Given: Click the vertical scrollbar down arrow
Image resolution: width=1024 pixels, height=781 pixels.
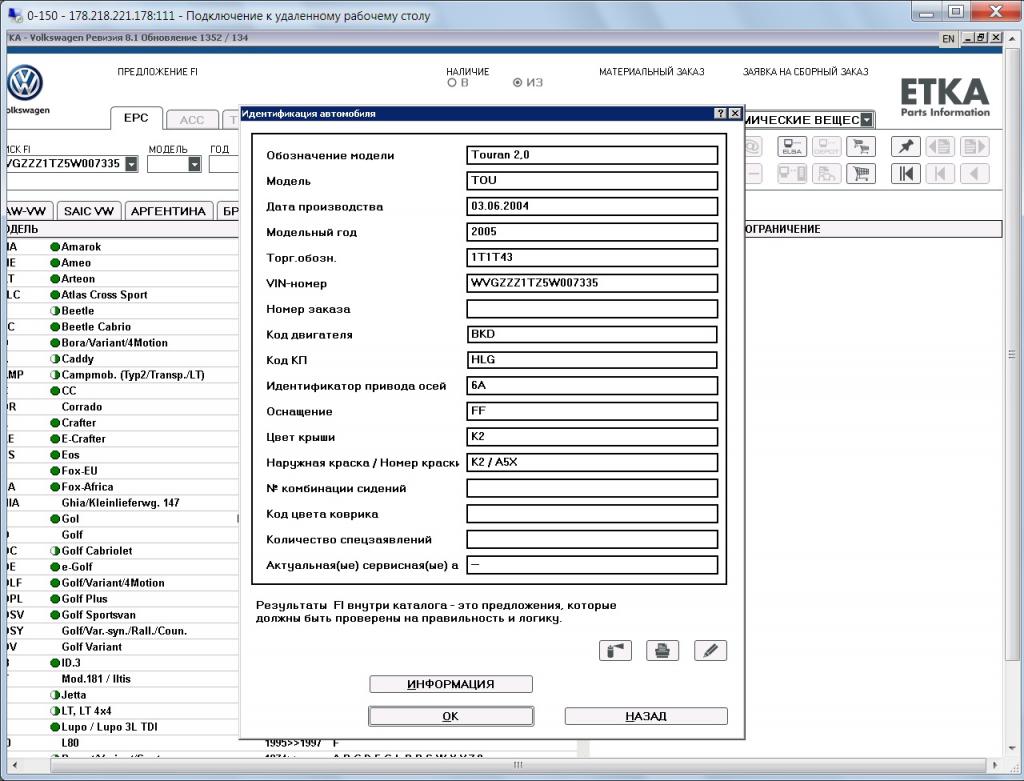Looking at the screenshot, I should (x=1012, y=748).
